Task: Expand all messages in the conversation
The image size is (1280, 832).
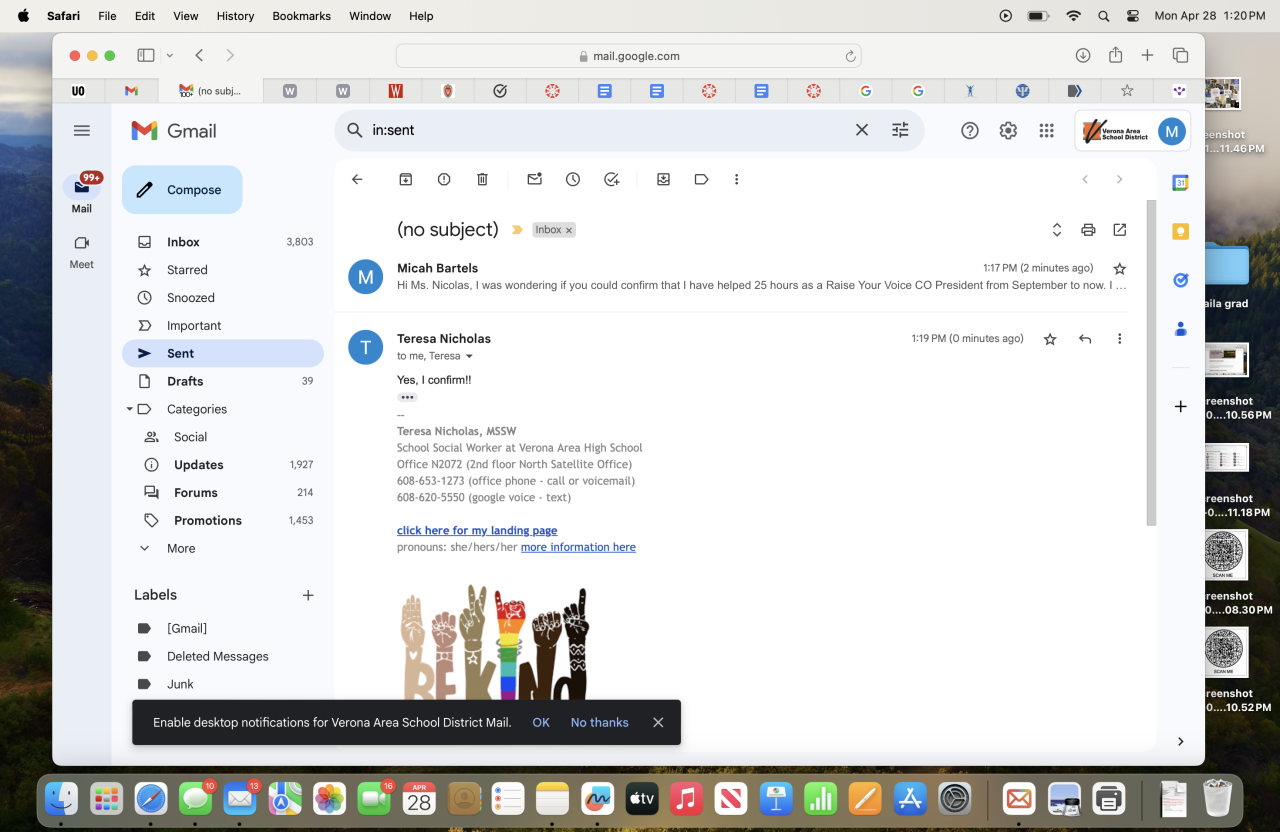Action: (x=1057, y=230)
